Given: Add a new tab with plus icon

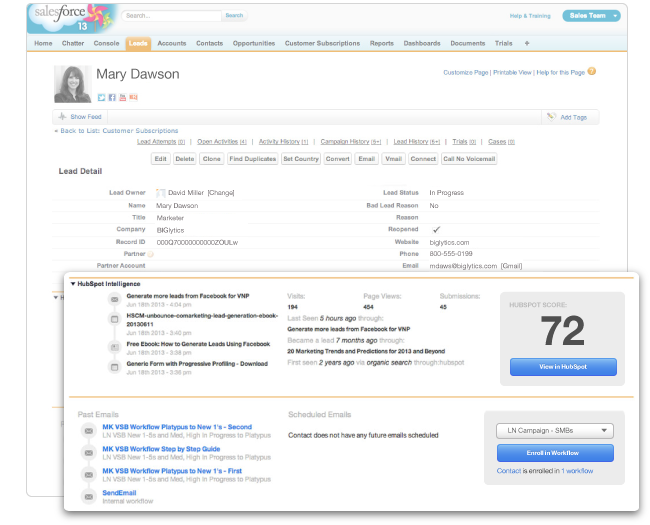Looking at the screenshot, I should (x=527, y=43).
